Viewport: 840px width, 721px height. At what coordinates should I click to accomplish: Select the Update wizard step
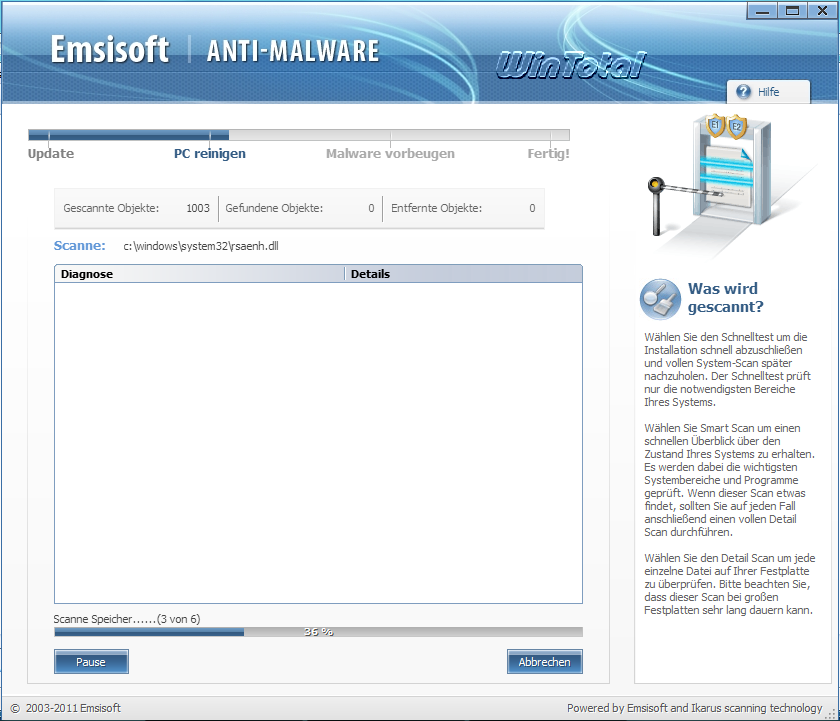point(51,154)
